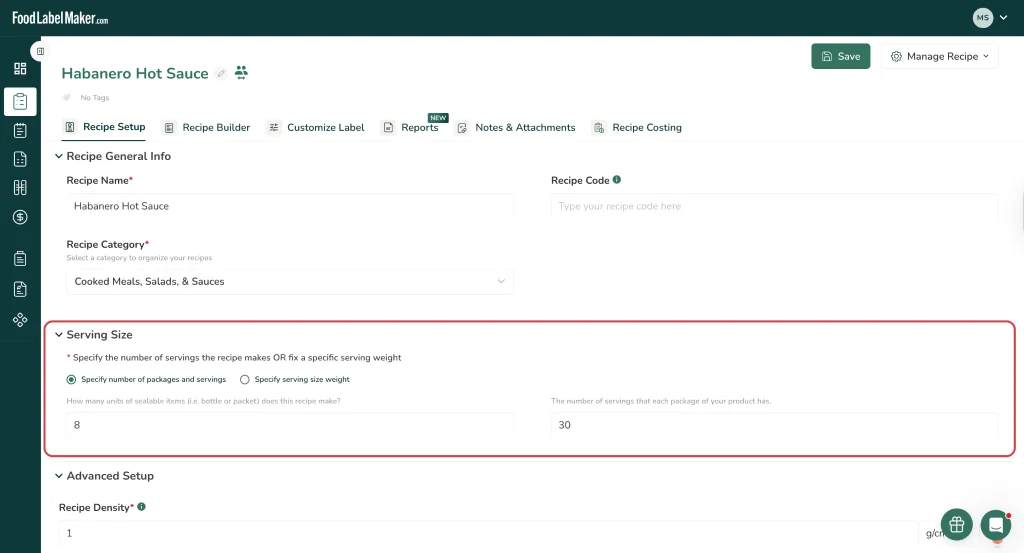Click the Recipe Density input field
This screenshot has height=553, width=1024.
(488, 533)
